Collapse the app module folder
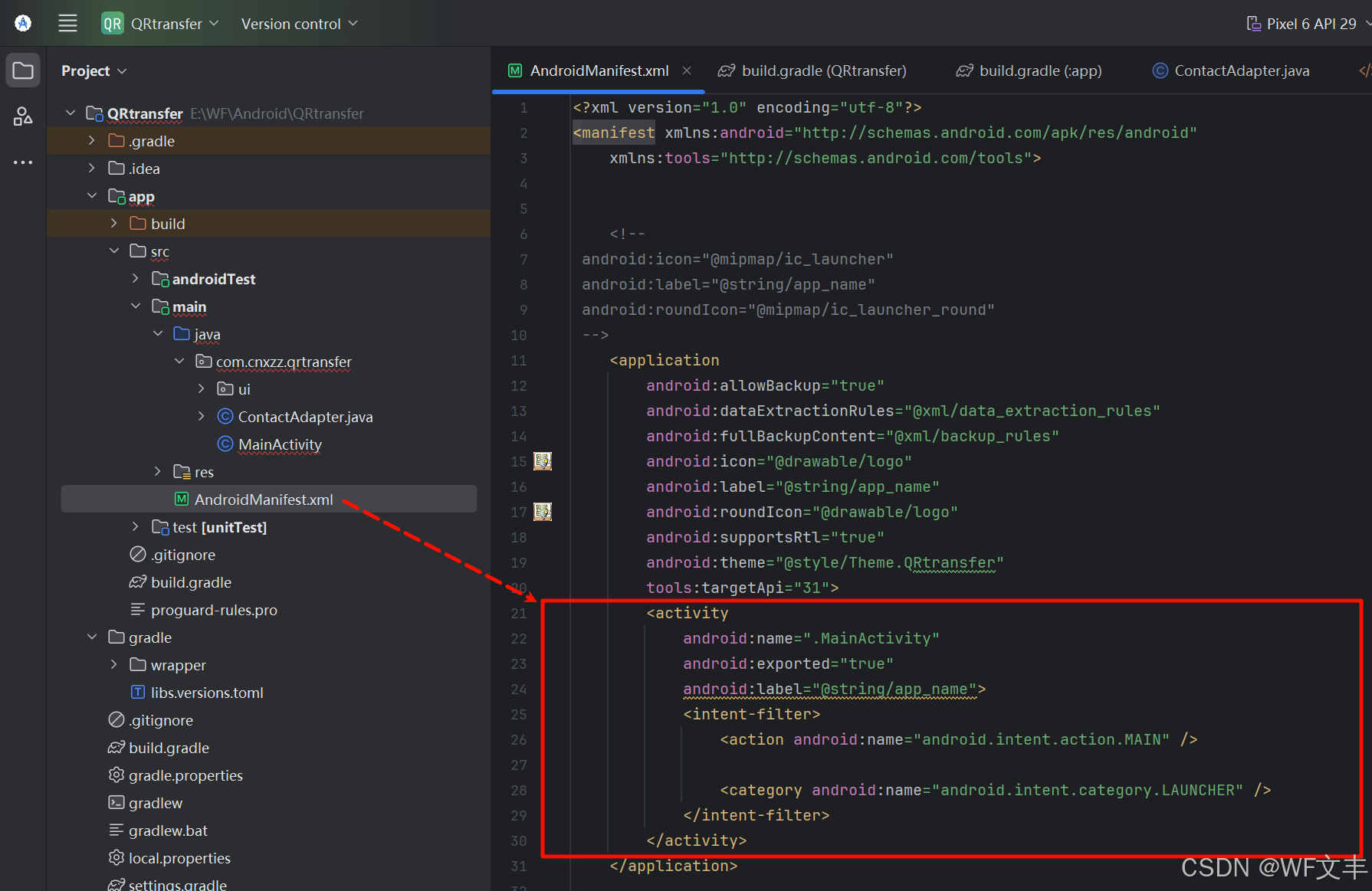This screenshot has height=891, width=1372. click(92, 196)
